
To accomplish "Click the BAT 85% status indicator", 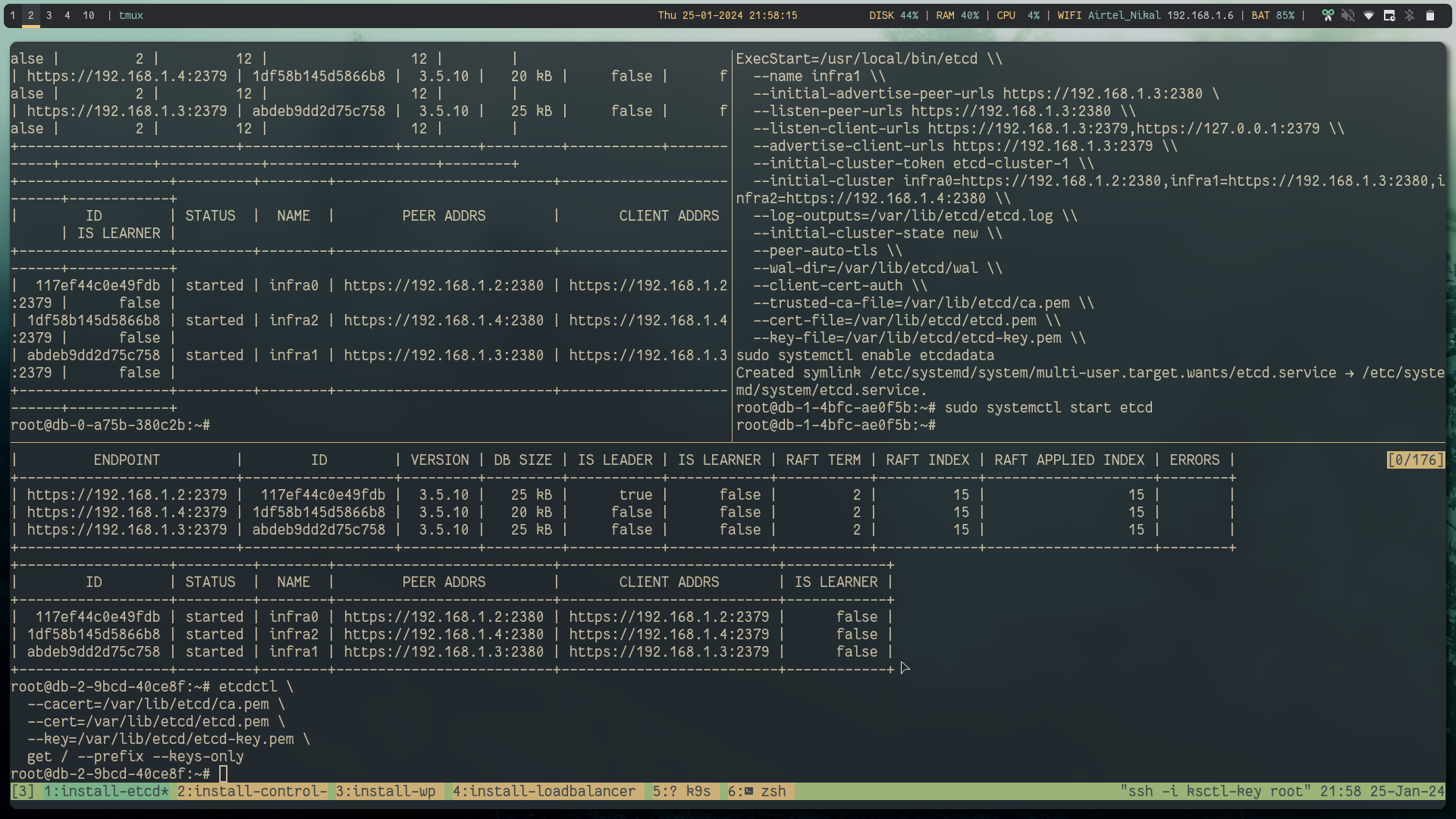I will click(1272, 15).
